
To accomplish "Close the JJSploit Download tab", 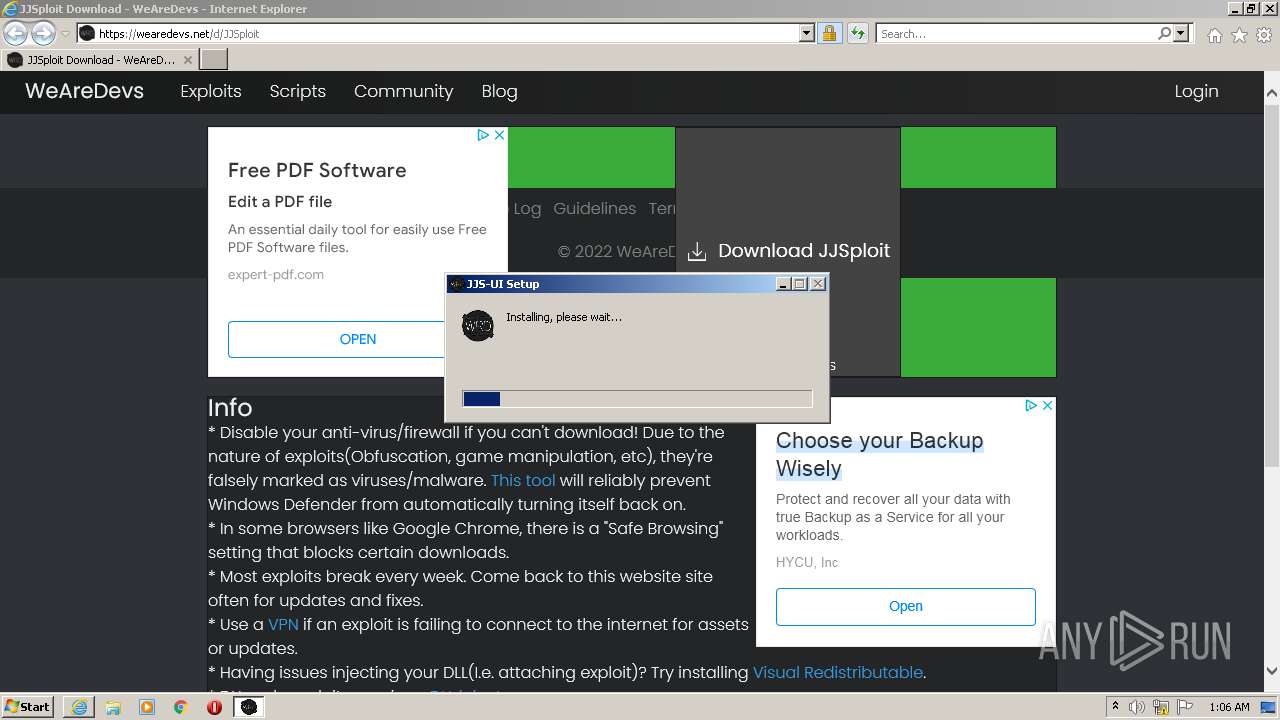I will pos(187,60).
